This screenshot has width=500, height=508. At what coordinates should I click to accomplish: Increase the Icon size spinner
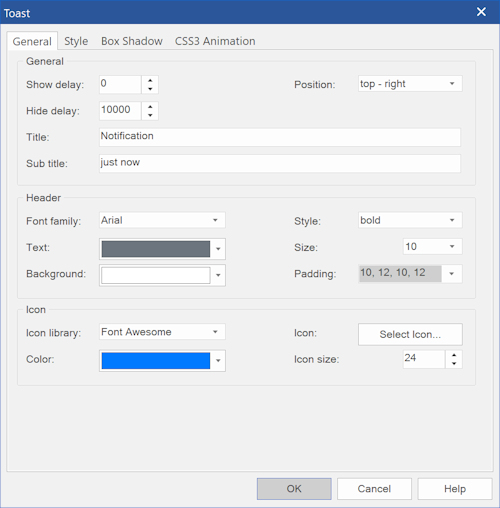coord(454,355)
